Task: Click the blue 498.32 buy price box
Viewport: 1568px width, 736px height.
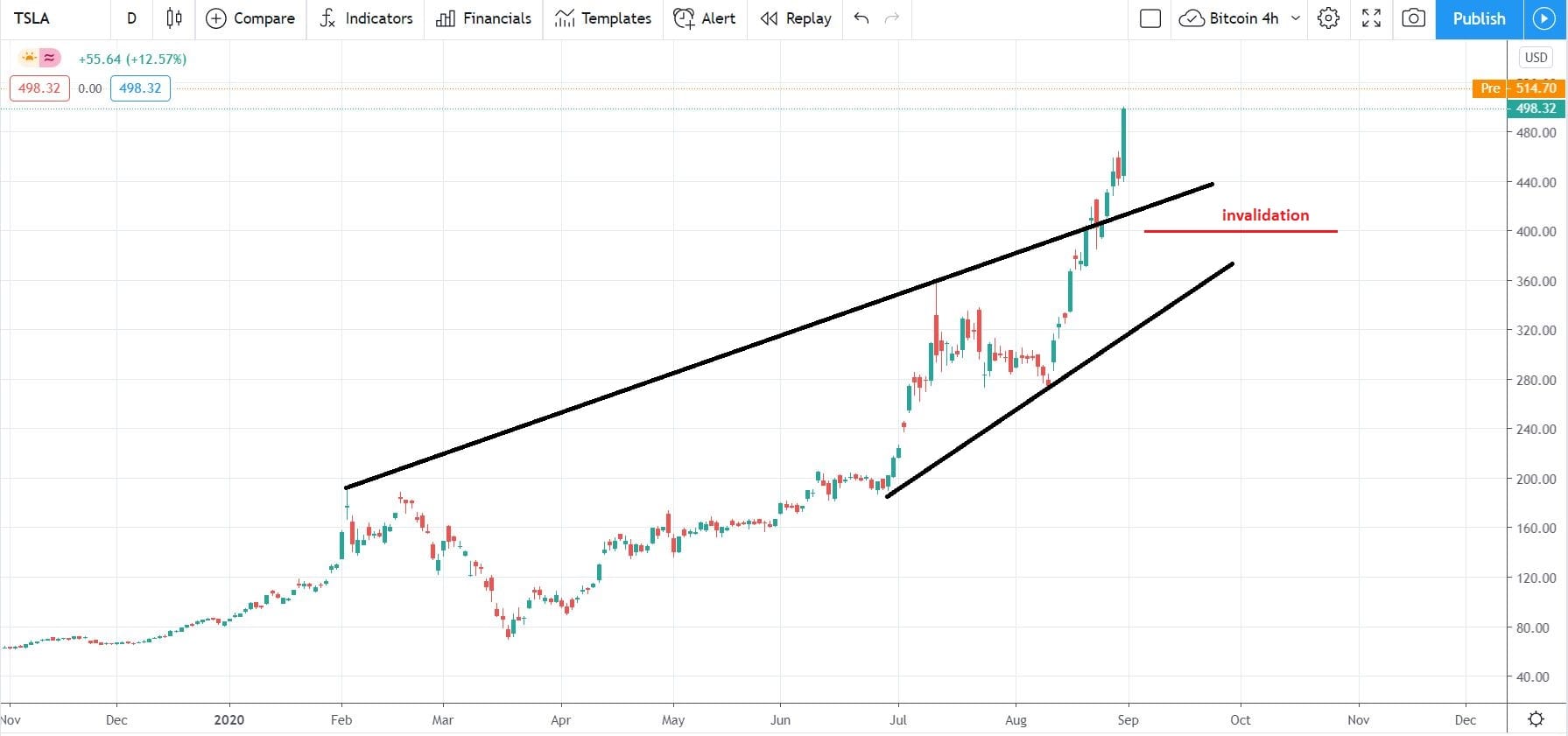Action: coord(140,88)
